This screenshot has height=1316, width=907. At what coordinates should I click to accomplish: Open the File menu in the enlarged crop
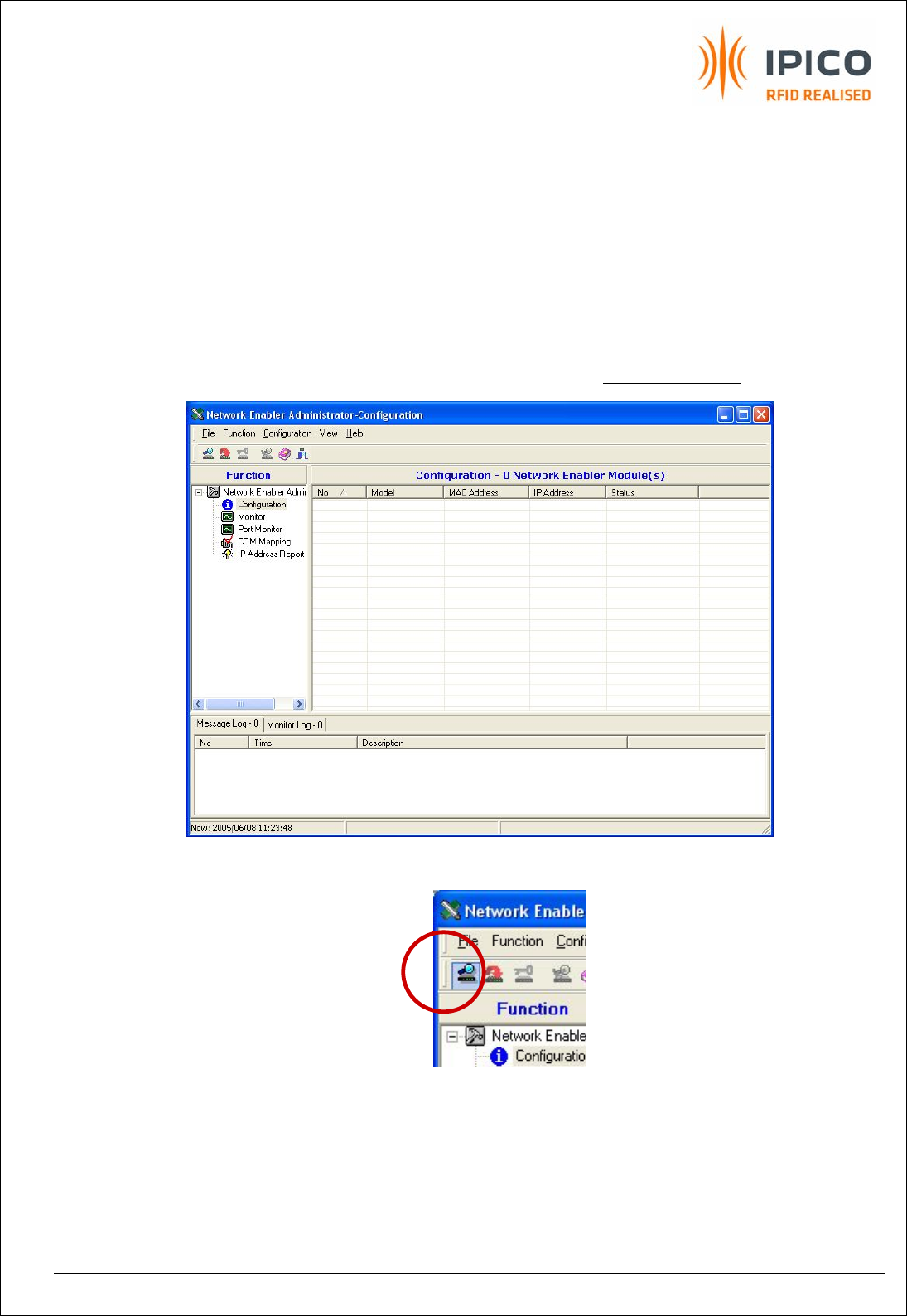click(x=468, y=941)
